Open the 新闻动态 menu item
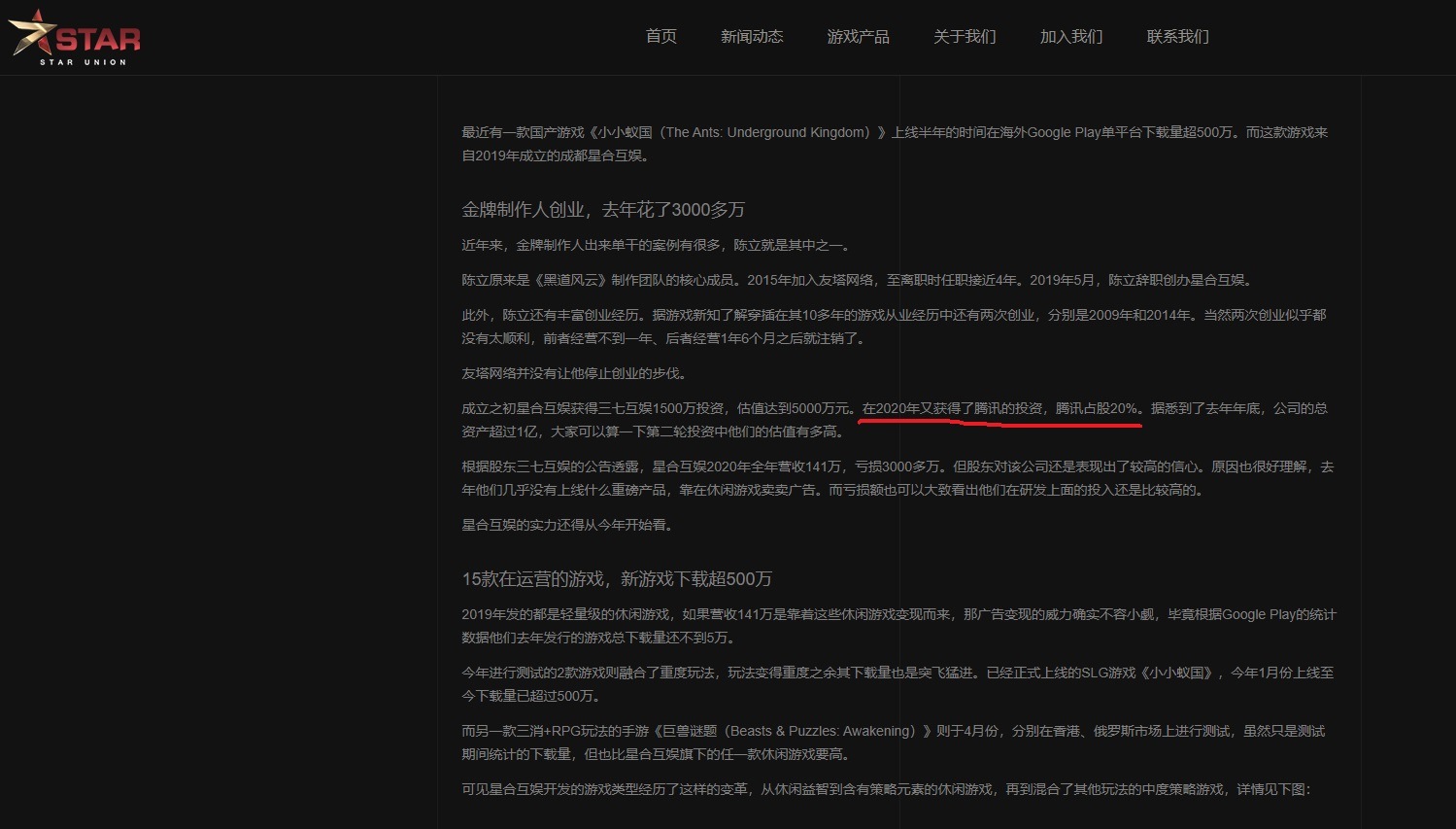The image size is (1456, 829). pyautogui.click(x=752, y=36)
